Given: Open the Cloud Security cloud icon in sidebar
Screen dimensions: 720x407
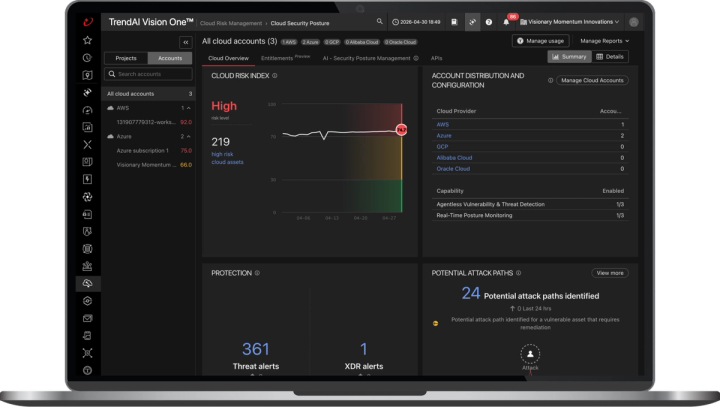Looking at the screenshot, I should pyautogui.click(x=87, y=283).
